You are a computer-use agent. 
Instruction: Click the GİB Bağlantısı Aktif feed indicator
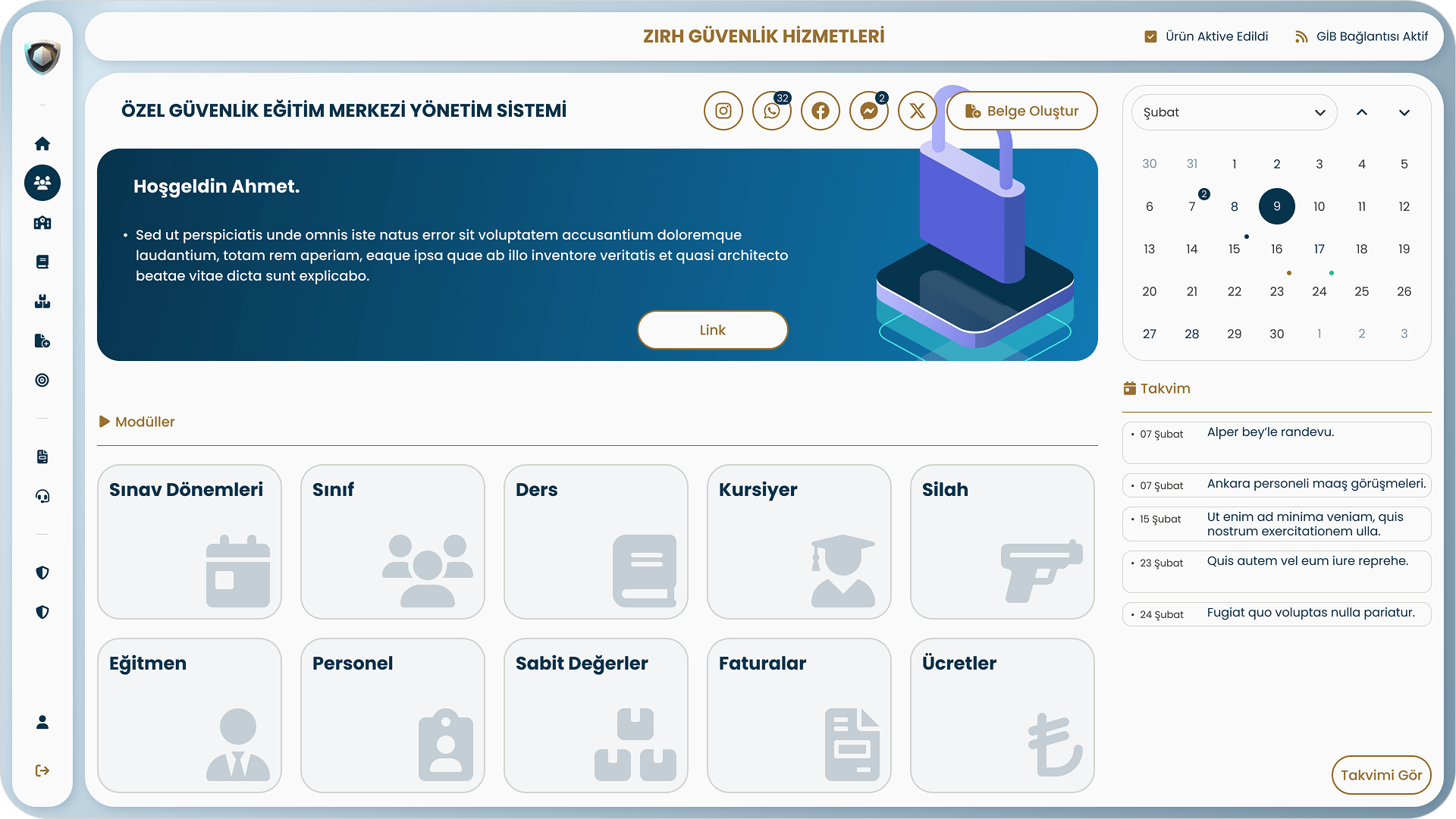[1301, 36]
